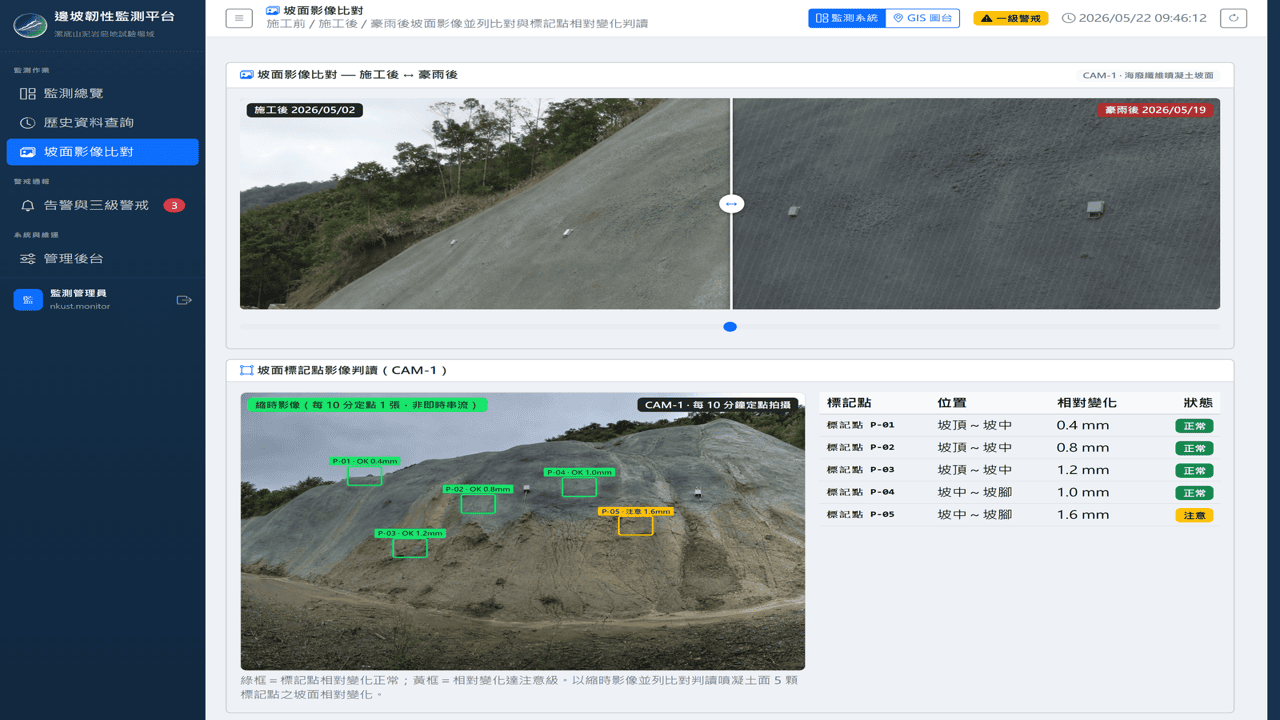Click the frame icon in 坡面標記點影像判讀 header
This screenshot has height=720, width=1280.
[x=246, y=370]
